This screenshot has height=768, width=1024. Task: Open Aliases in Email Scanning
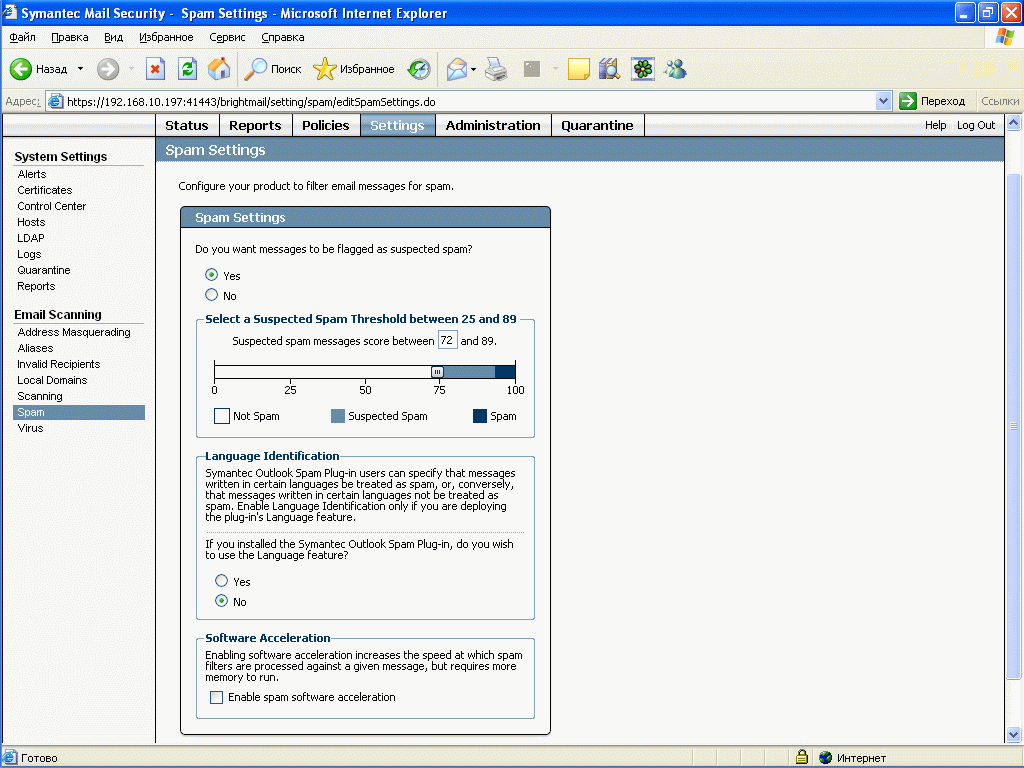tap(35, 348)
